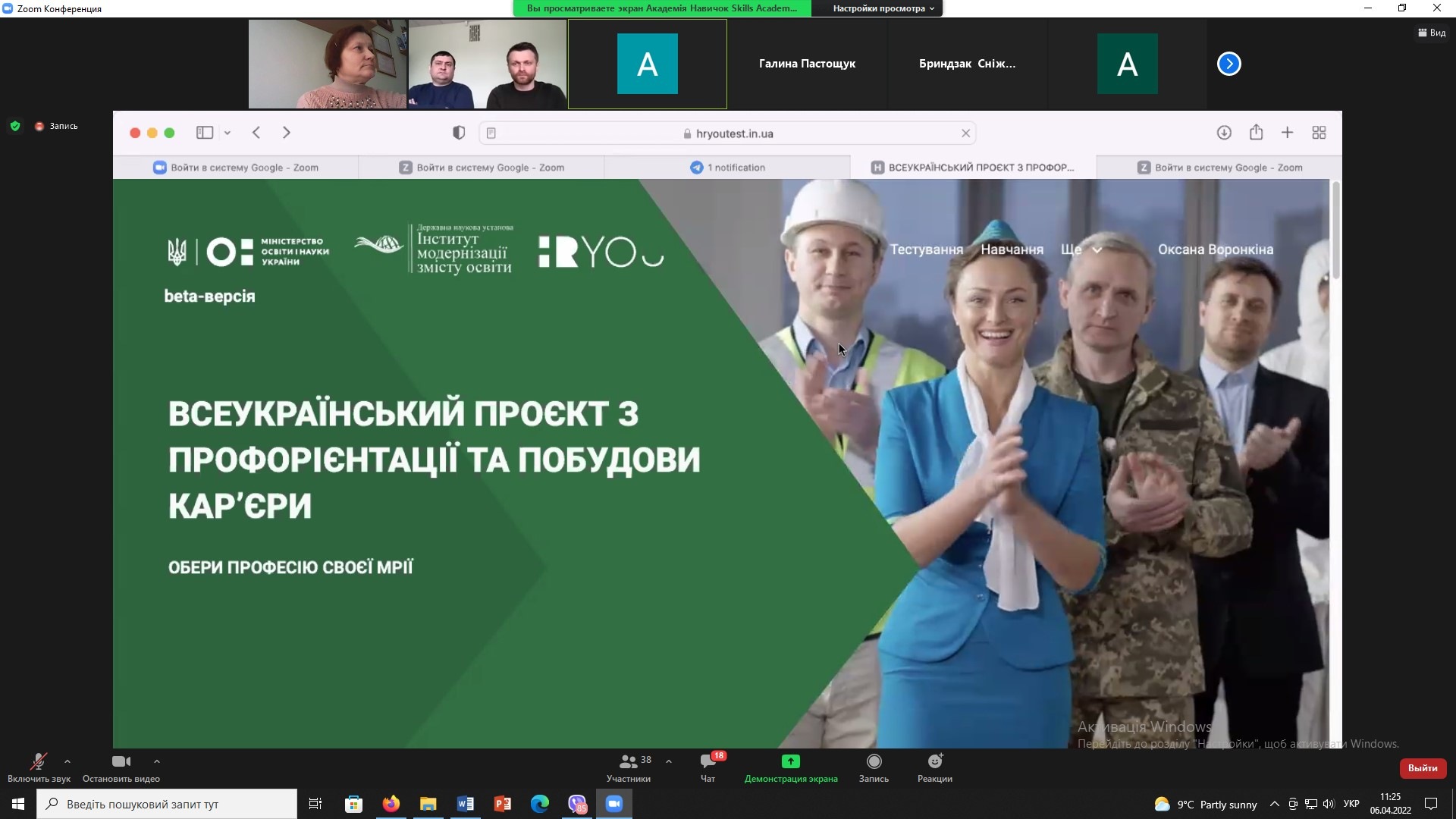Click the Record icon in the Zoom toolbar

pyautogui.click(x=874, y=762)
